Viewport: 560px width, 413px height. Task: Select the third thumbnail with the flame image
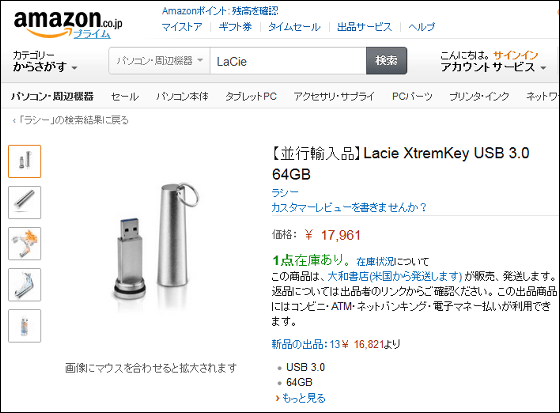coord(25,243)
